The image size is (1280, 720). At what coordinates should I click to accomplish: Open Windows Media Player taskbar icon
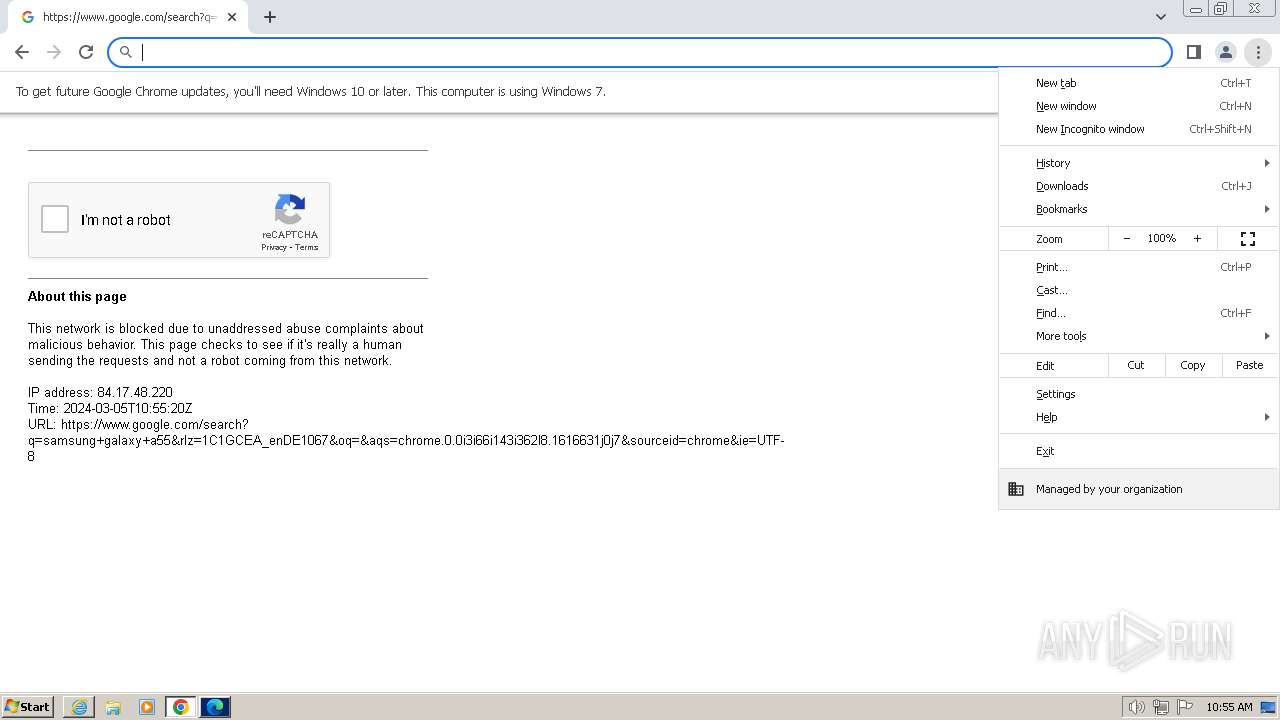[147, 707]
